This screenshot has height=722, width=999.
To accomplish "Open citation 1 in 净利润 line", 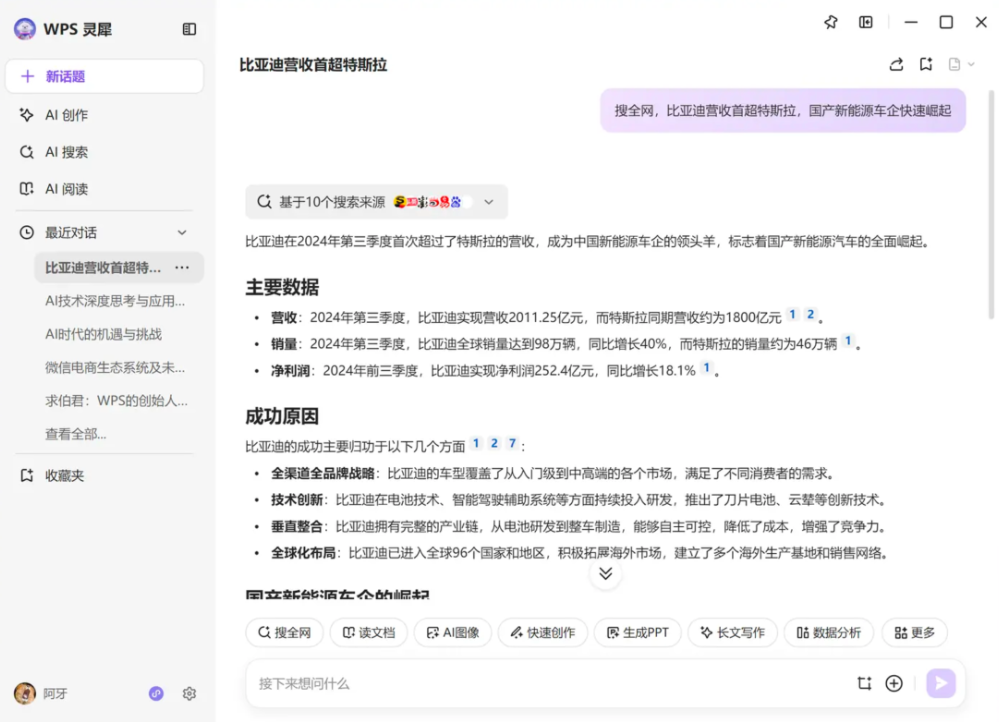I will pyautogui.click(x=707, y=368).
